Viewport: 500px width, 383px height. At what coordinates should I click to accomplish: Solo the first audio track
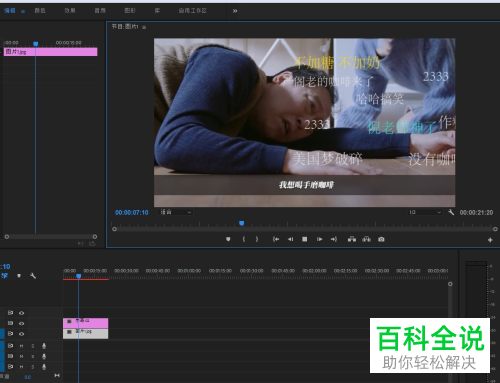(x=33, y=346)
